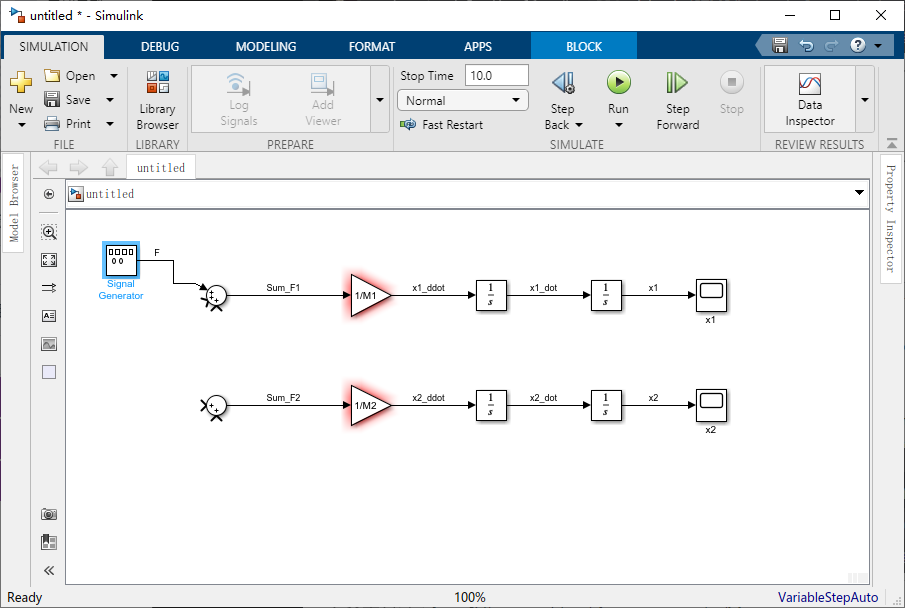Navigate forward in model hierarchy
Image resolution: width=905 pixels, height=608 pixels.
click(78, 167)
